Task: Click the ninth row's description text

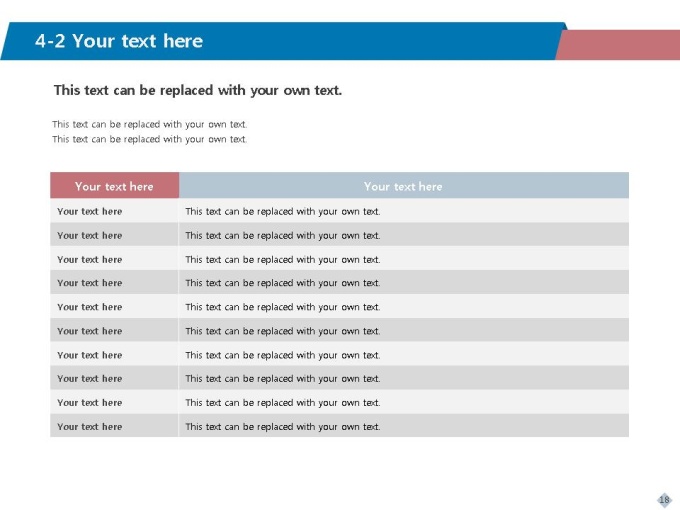Action: (283, 402)
